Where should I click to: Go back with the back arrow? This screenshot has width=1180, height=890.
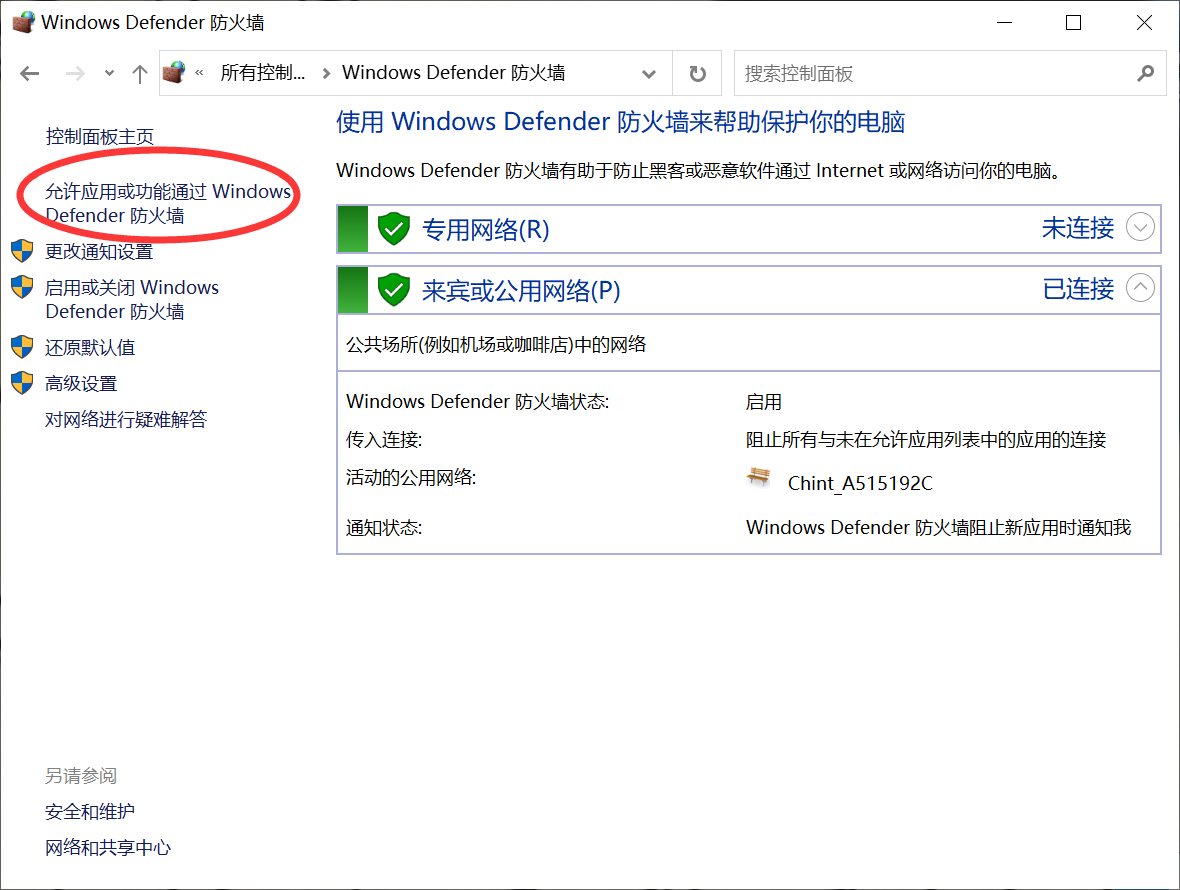point(29,74)
